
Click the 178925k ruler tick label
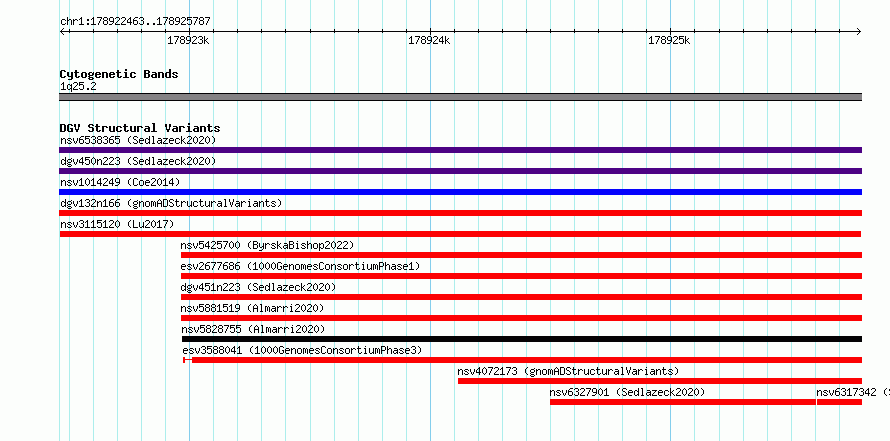[669, 41]
